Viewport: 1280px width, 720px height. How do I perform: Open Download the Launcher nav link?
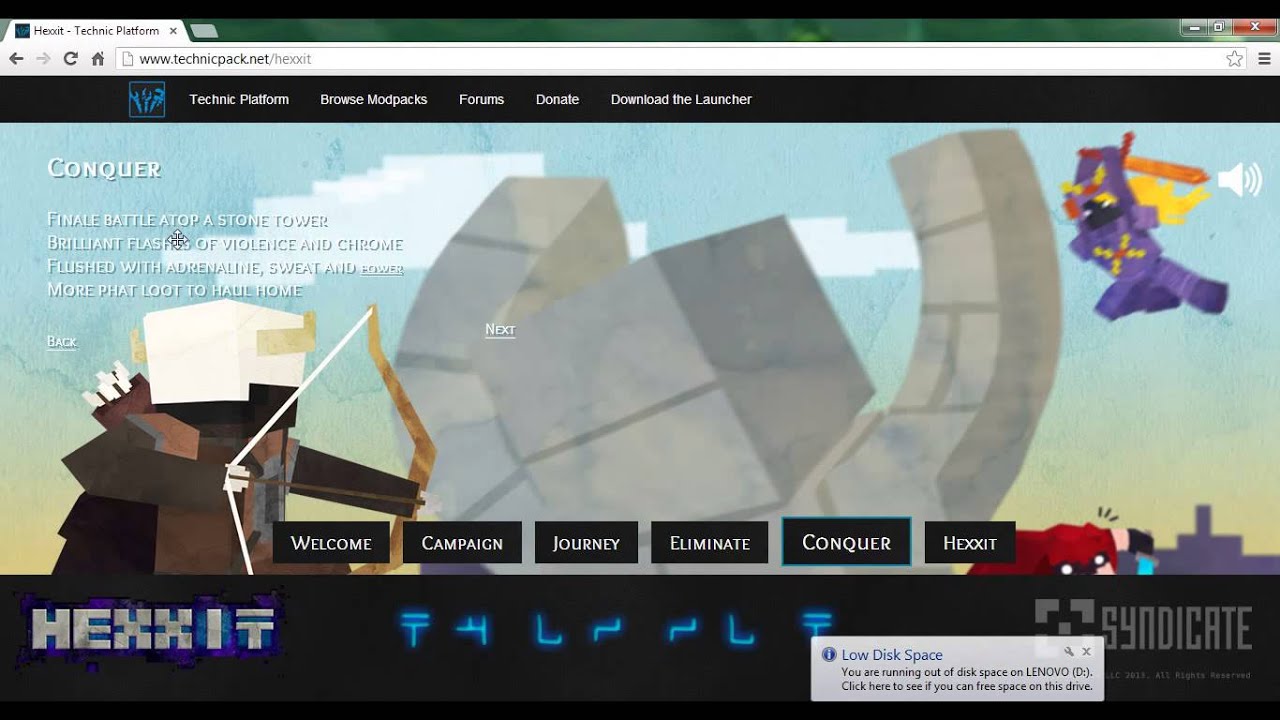681,100
